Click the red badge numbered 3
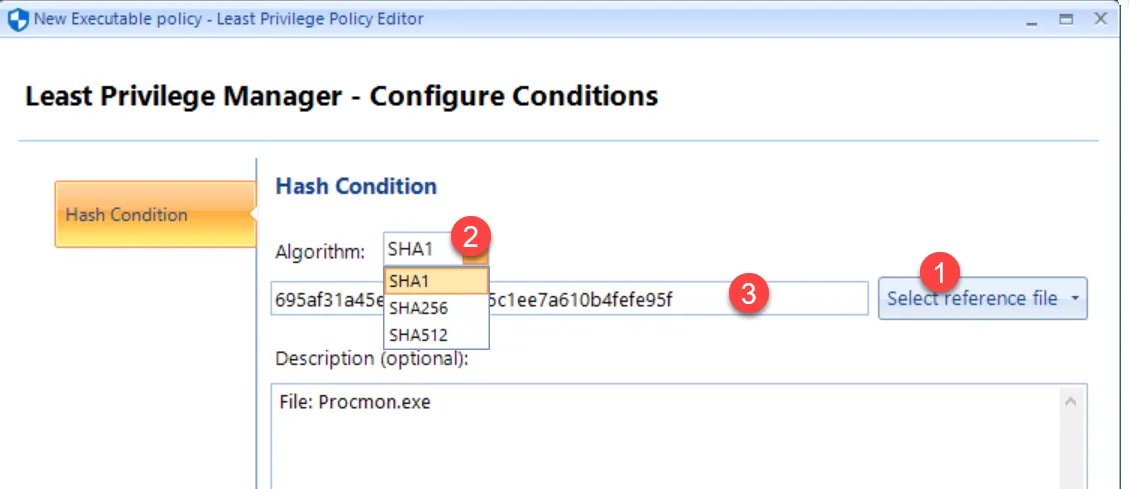This screenshot has width=1129, height=489. (748, 294)
